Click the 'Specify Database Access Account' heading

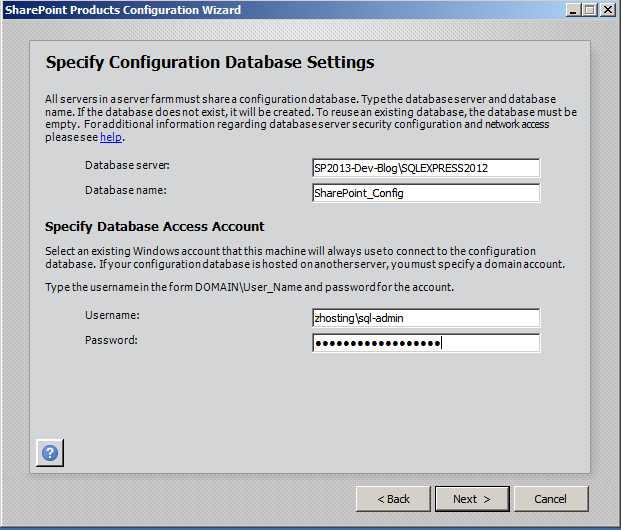coord(154,227)
